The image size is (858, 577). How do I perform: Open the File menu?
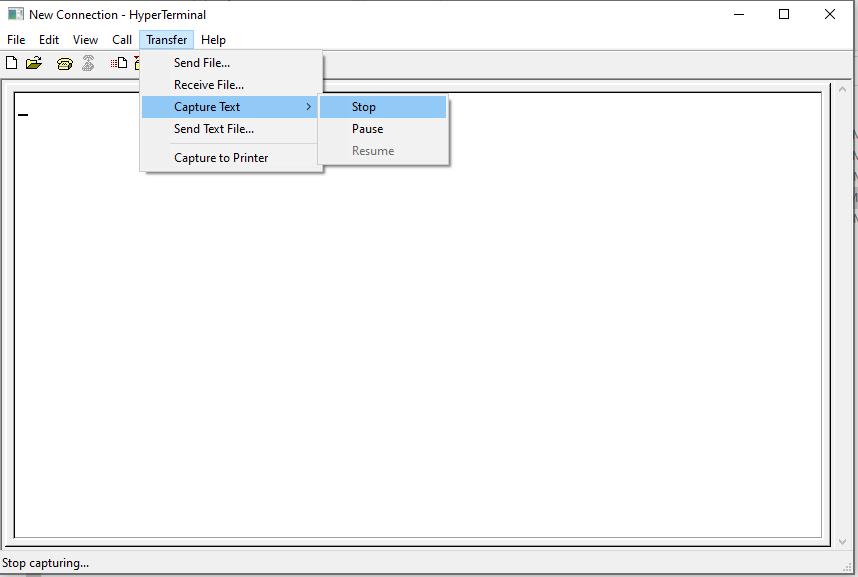[x=15, y=39]
